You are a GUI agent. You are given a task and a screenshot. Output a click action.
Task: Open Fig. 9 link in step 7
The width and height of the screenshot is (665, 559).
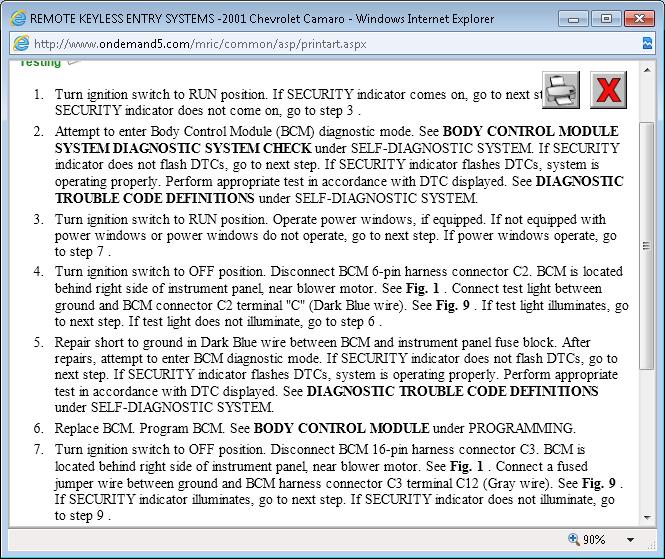pos(599,483)
